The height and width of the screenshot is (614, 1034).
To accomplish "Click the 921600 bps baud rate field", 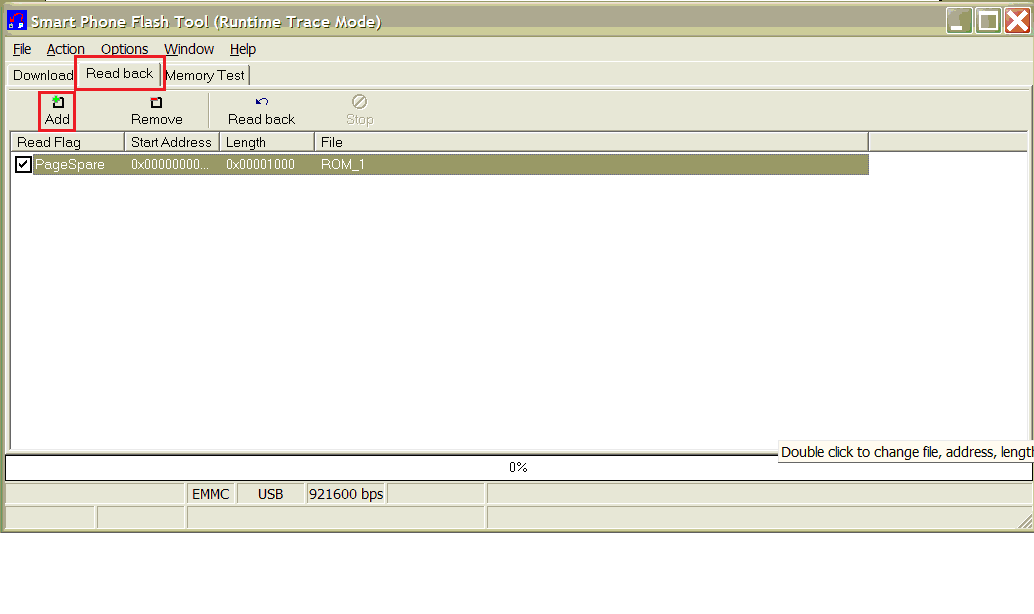I will [x=346, y=494].
